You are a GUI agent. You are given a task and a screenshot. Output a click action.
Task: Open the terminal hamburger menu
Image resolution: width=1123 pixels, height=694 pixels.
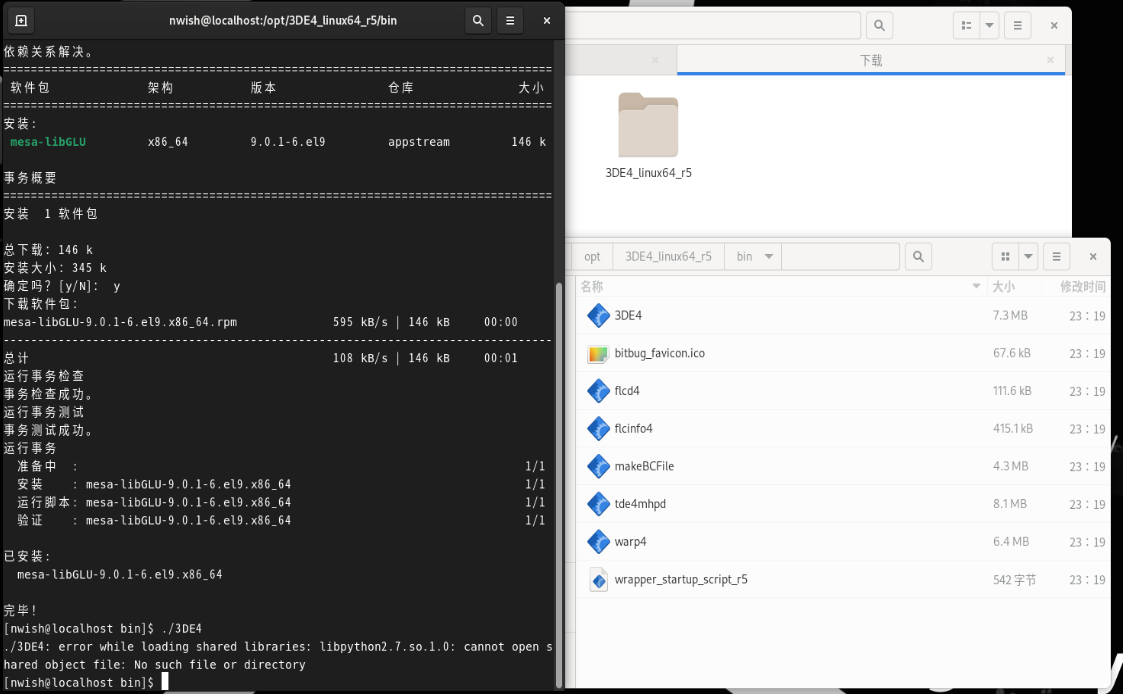510,20
